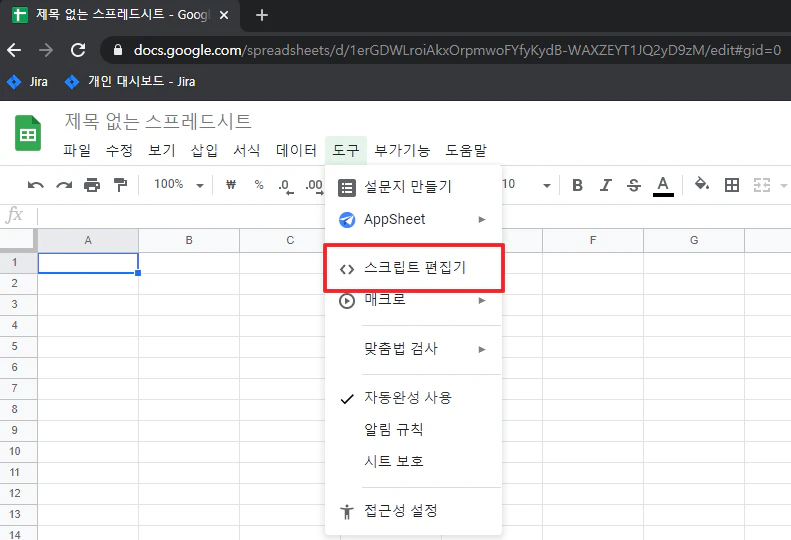Image resolution: width=791 pixels, height=540 pixels.
Task: Open the font size 10 dropdown
Action: (x=526, y=185)
